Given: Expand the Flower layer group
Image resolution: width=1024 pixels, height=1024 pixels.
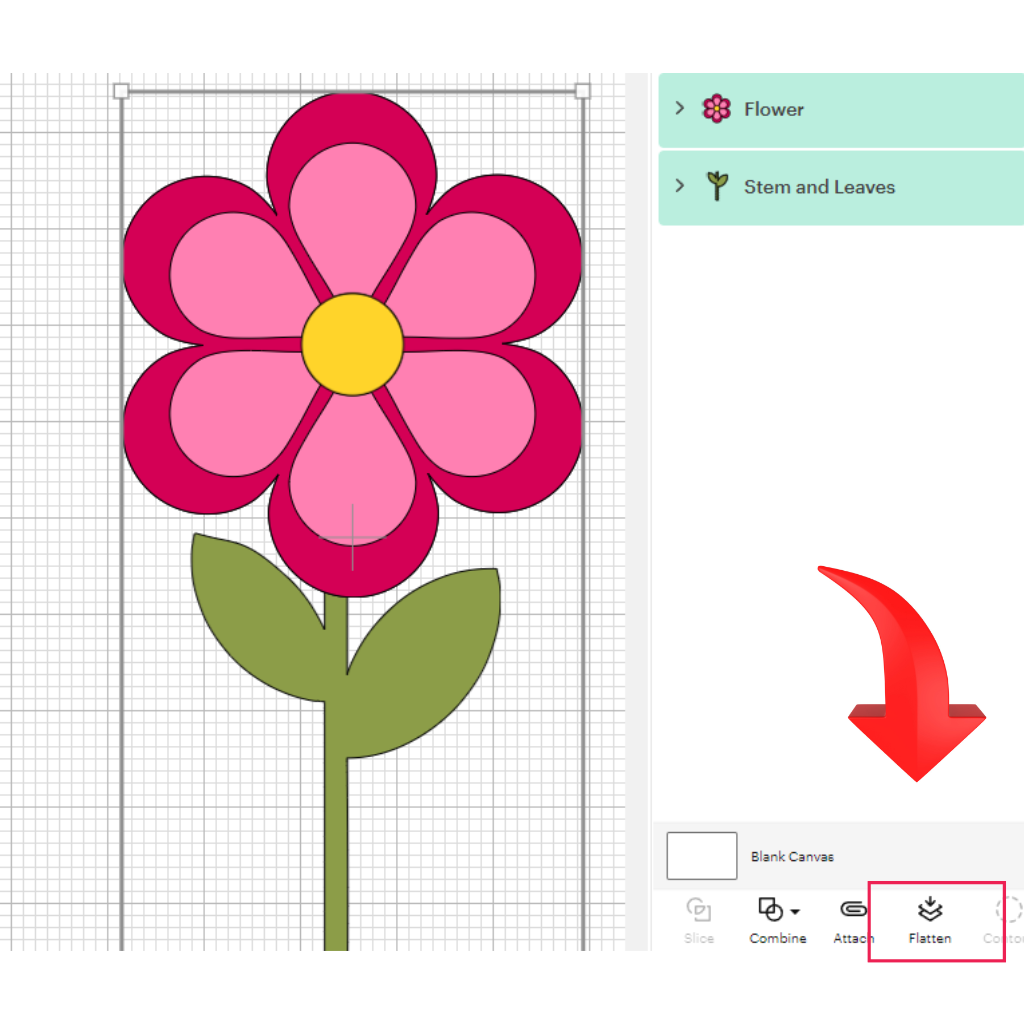Looking at the screenshot, I should click(x=680, y=108).
